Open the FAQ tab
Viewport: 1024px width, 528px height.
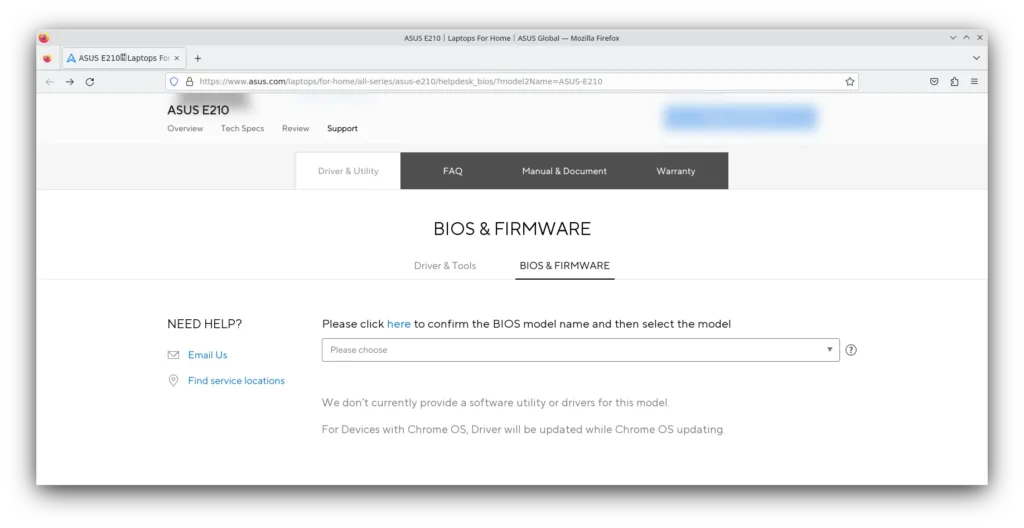pos(453,171)
